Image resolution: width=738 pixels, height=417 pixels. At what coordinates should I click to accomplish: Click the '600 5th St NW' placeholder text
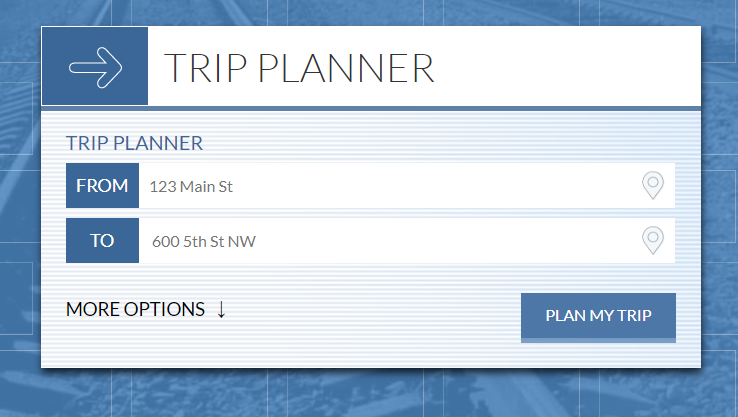(204, 241)
